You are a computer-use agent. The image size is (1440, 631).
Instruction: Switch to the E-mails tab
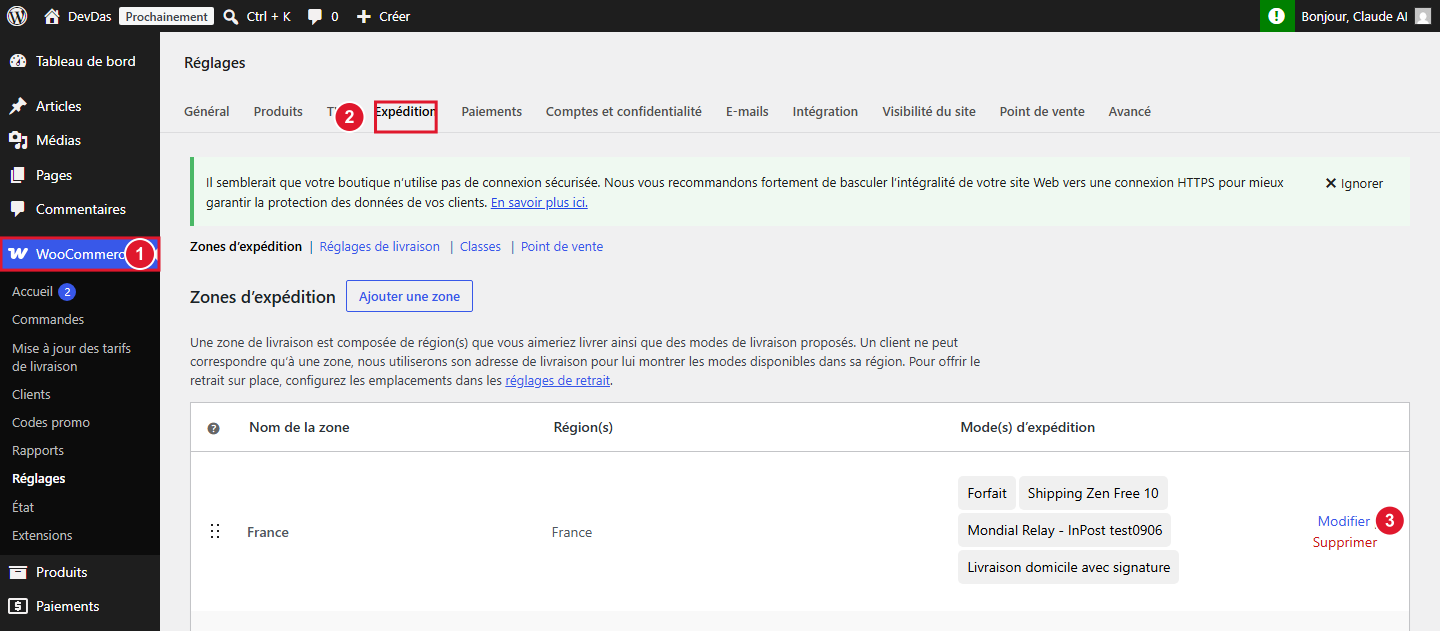747,111
